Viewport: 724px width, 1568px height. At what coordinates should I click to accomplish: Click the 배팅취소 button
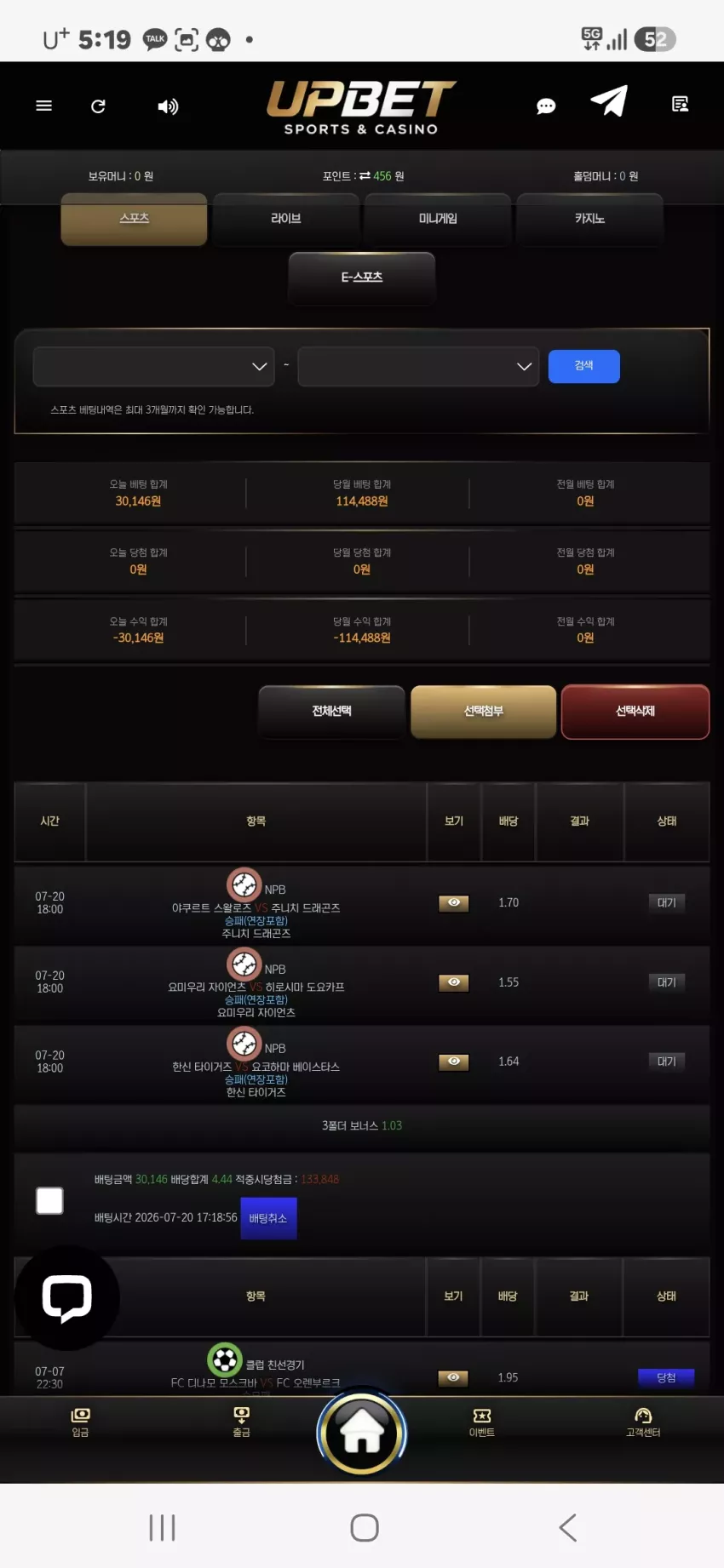point(268,1218)
